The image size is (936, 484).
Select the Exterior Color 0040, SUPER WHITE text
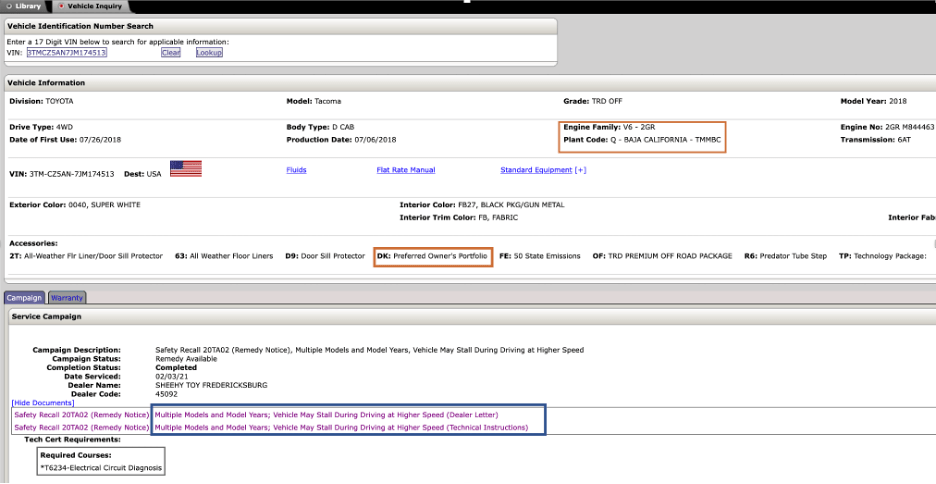click(75, 205)
